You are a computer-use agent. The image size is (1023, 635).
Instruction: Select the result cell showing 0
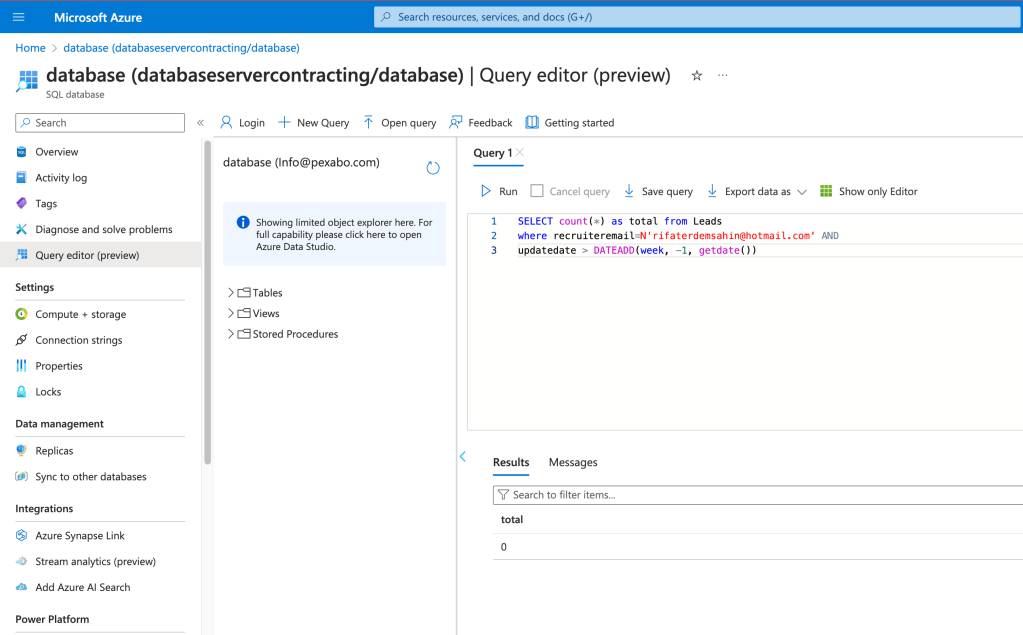(504, 547)
